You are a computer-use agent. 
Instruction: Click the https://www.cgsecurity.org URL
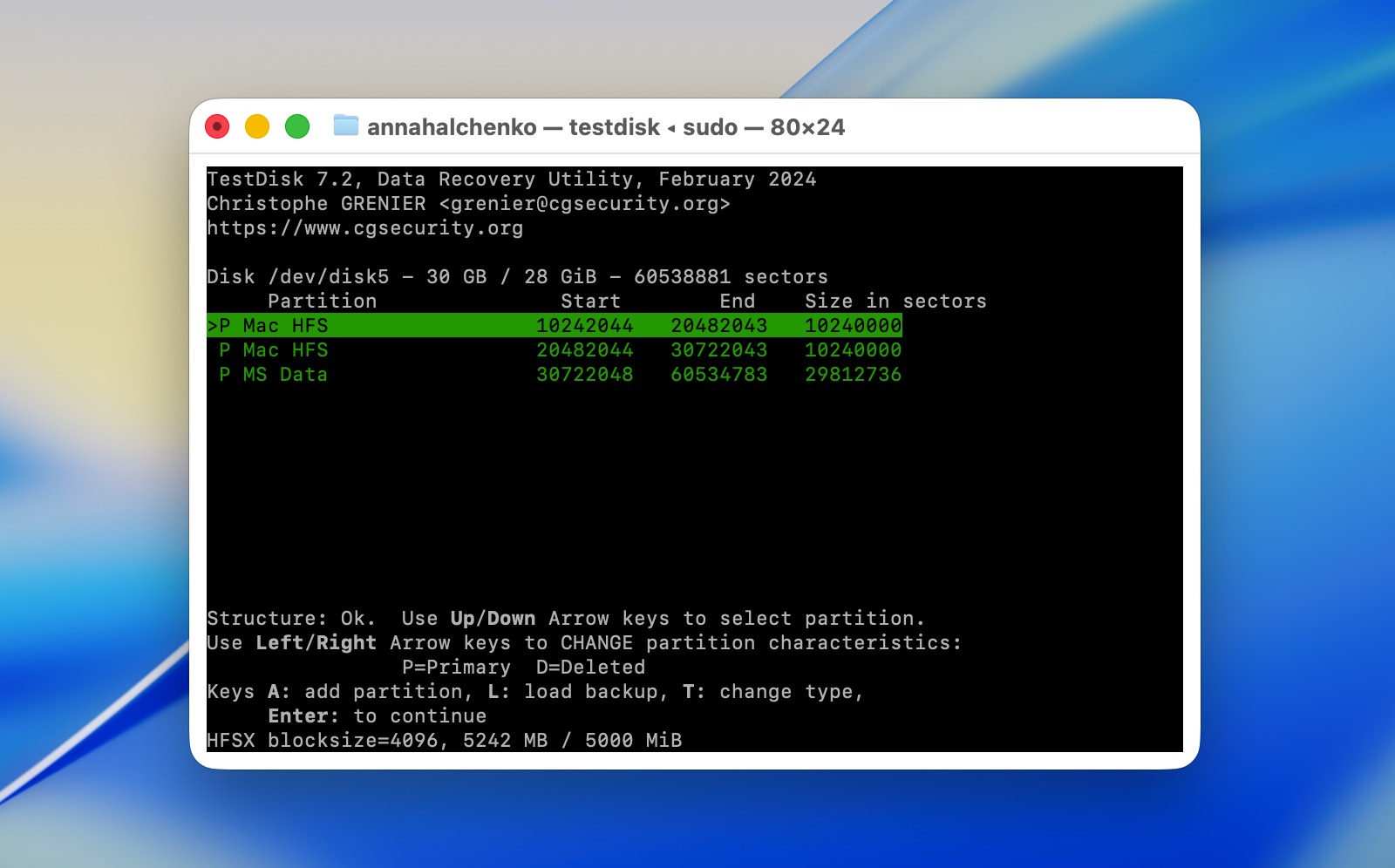click(x=365, y=227)
